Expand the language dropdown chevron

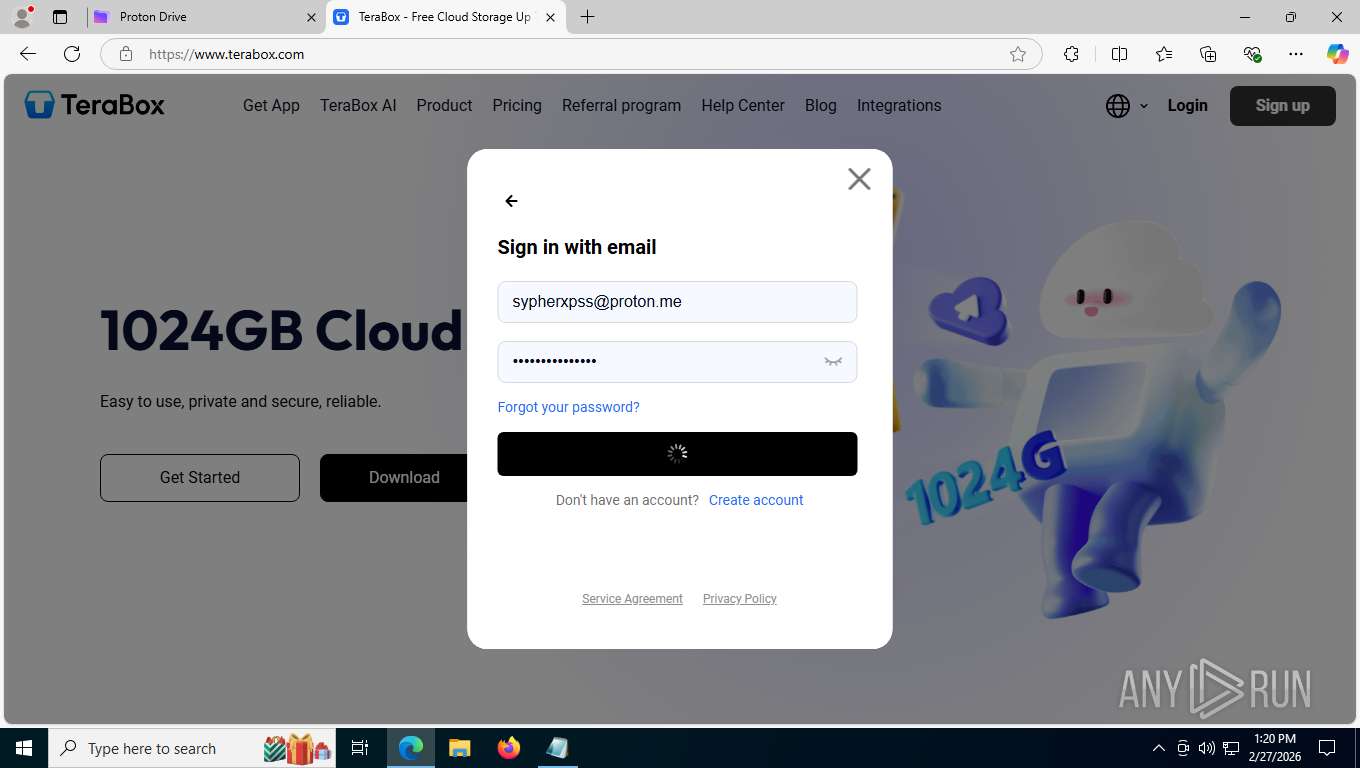pyautogui.click(x=1144, y=106)
